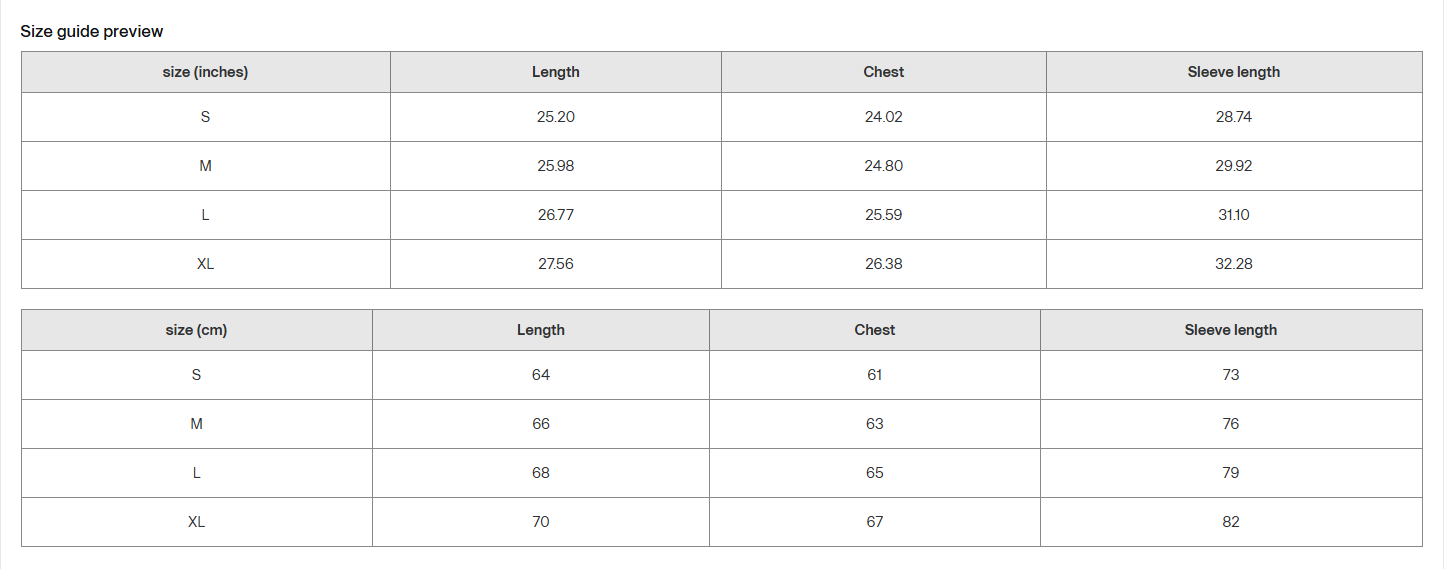Click the 28.74 sleeve length cell
The width and height of the screenshot is (1445, 569).
[1233, 117]
